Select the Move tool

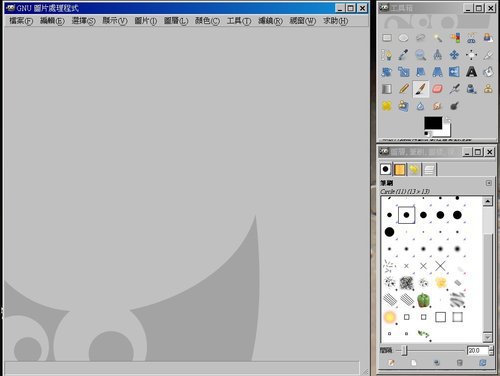(455, 55)
